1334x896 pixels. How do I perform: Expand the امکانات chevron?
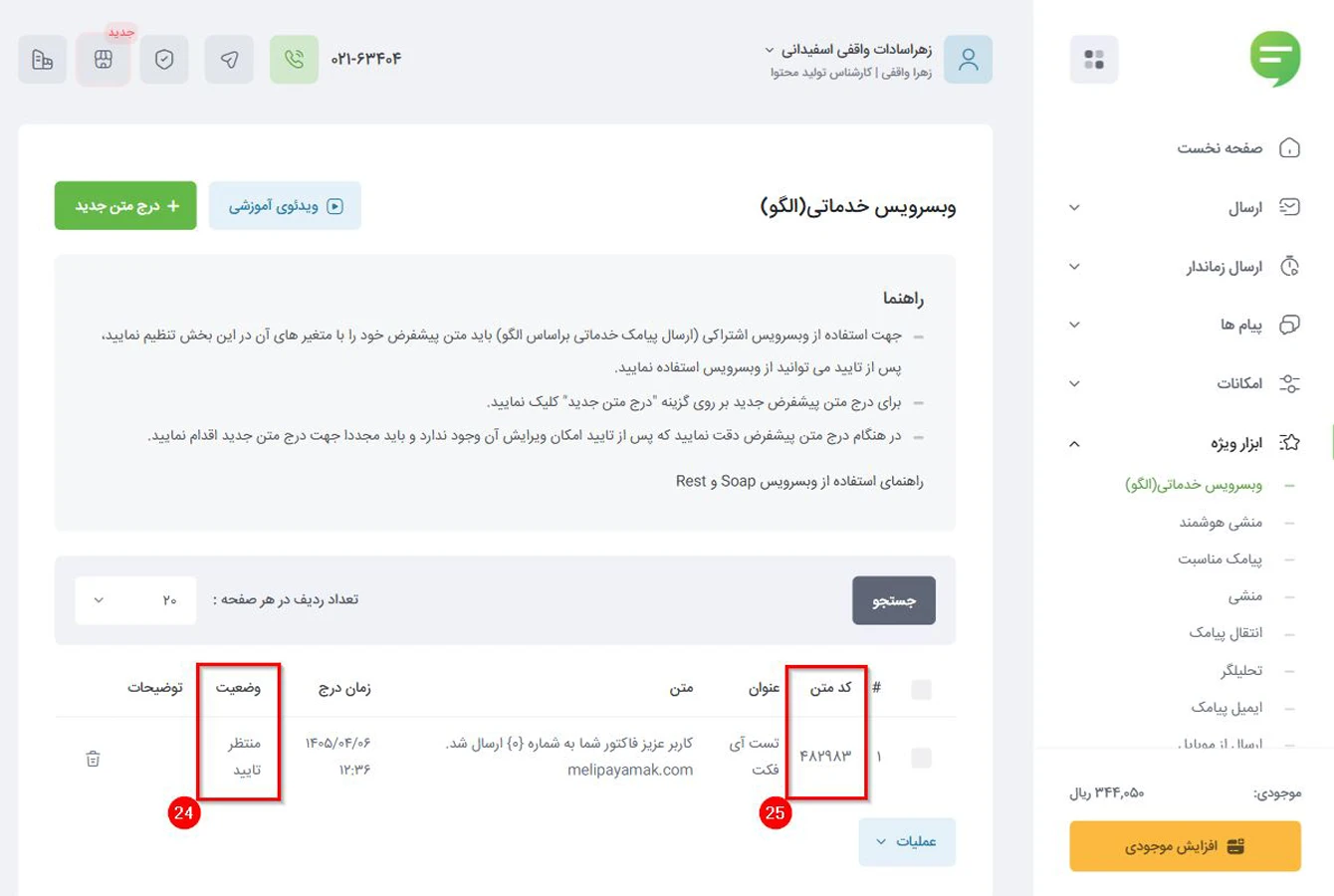1074,383
